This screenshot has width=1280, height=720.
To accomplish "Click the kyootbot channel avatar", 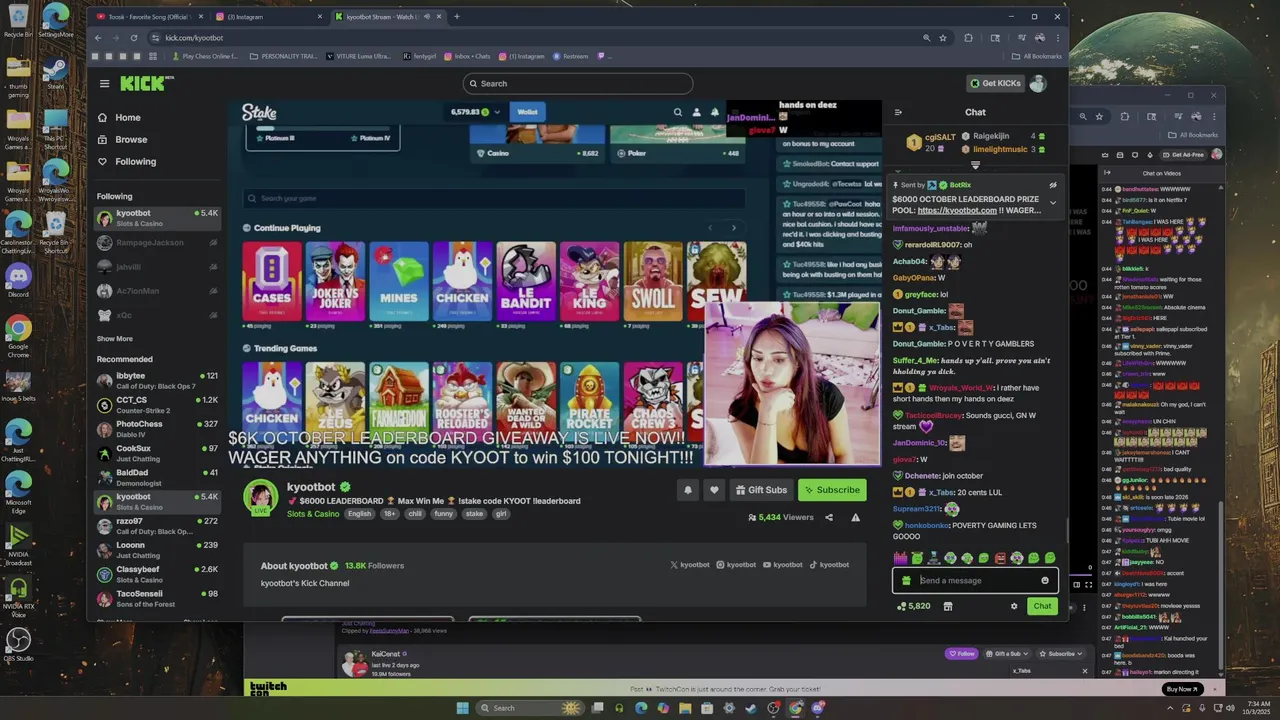I will click(261, 497).
